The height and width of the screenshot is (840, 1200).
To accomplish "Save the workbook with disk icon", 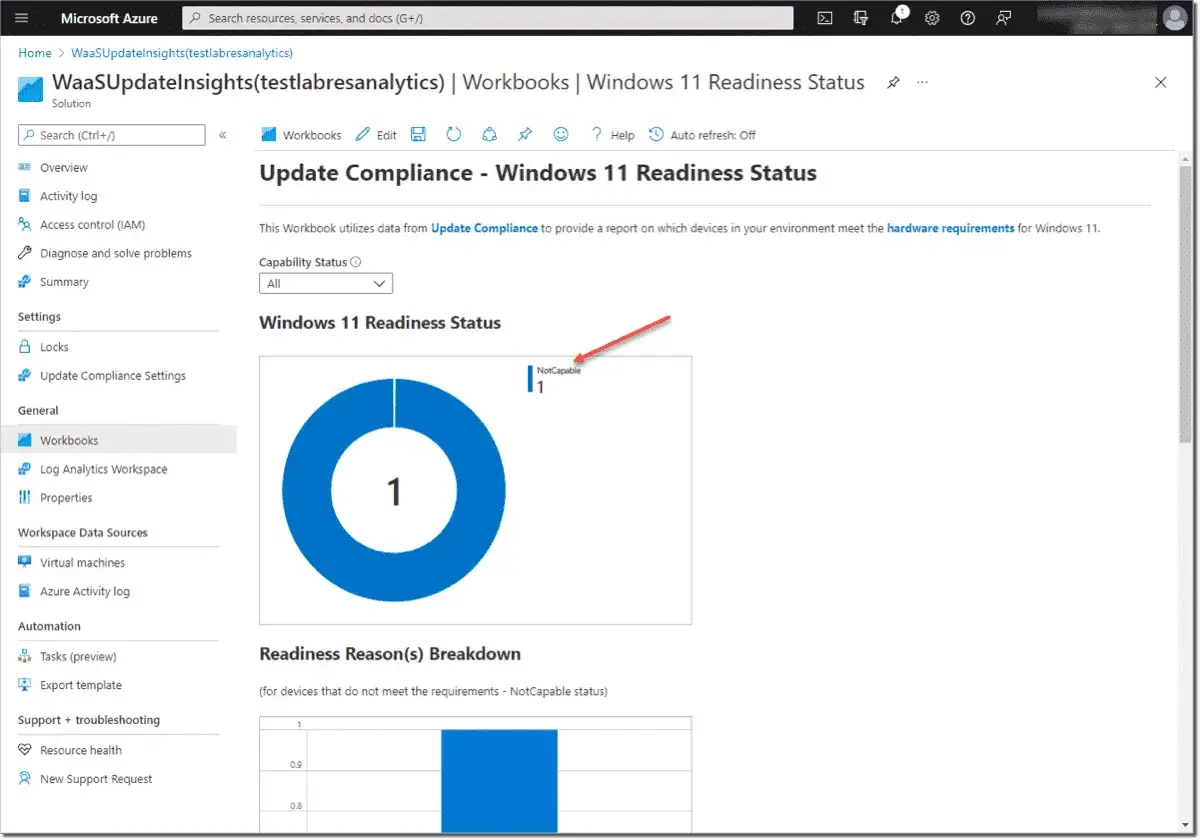I will click(419, 135).
